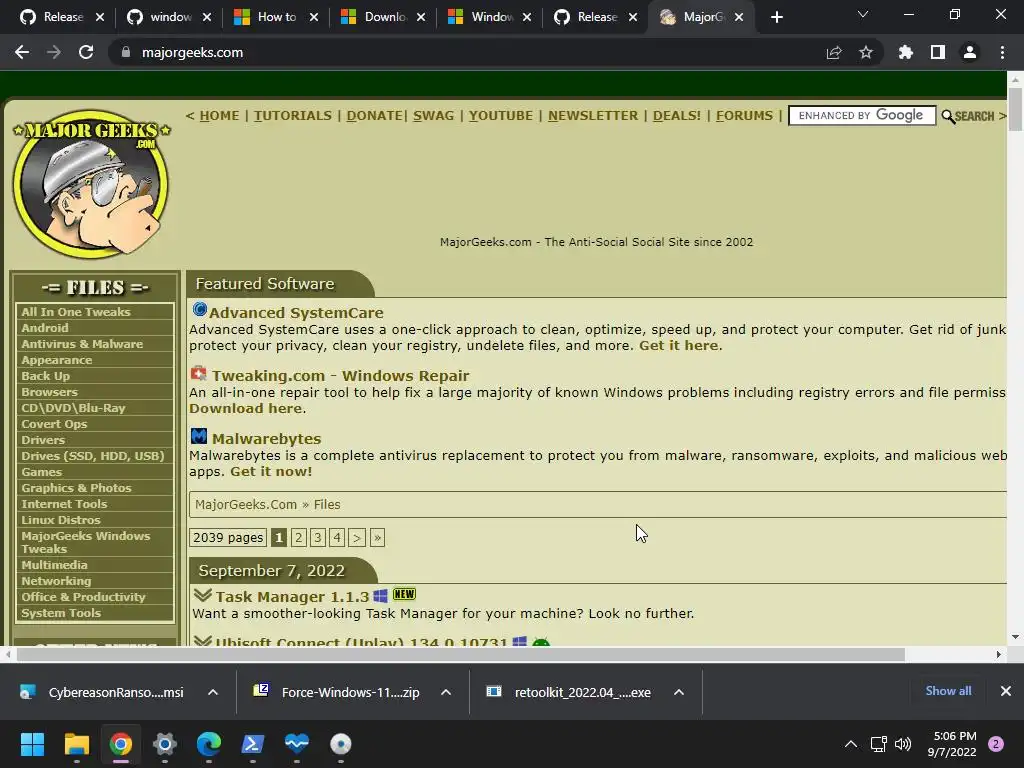Click the Google enhanced search field
This screenshot has height=768, width=1024.
862,116
